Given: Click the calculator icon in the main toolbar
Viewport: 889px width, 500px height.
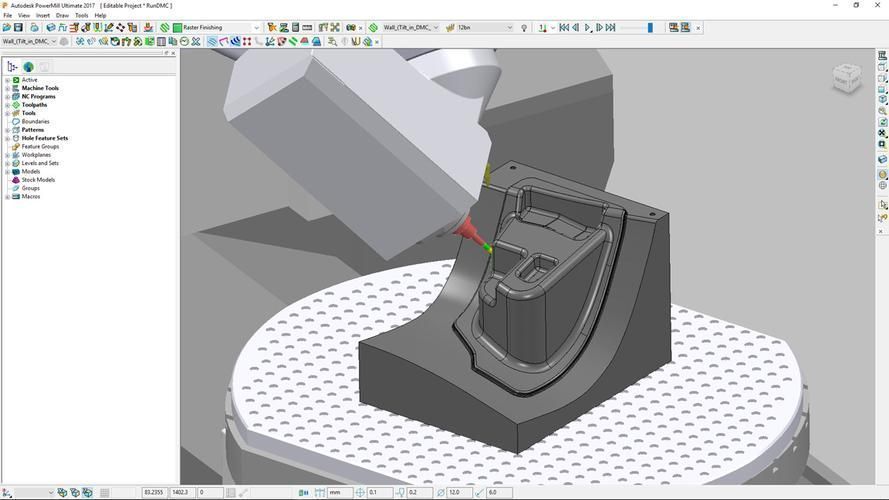Looking at the screenshot, I should click(x=295, y=27).
